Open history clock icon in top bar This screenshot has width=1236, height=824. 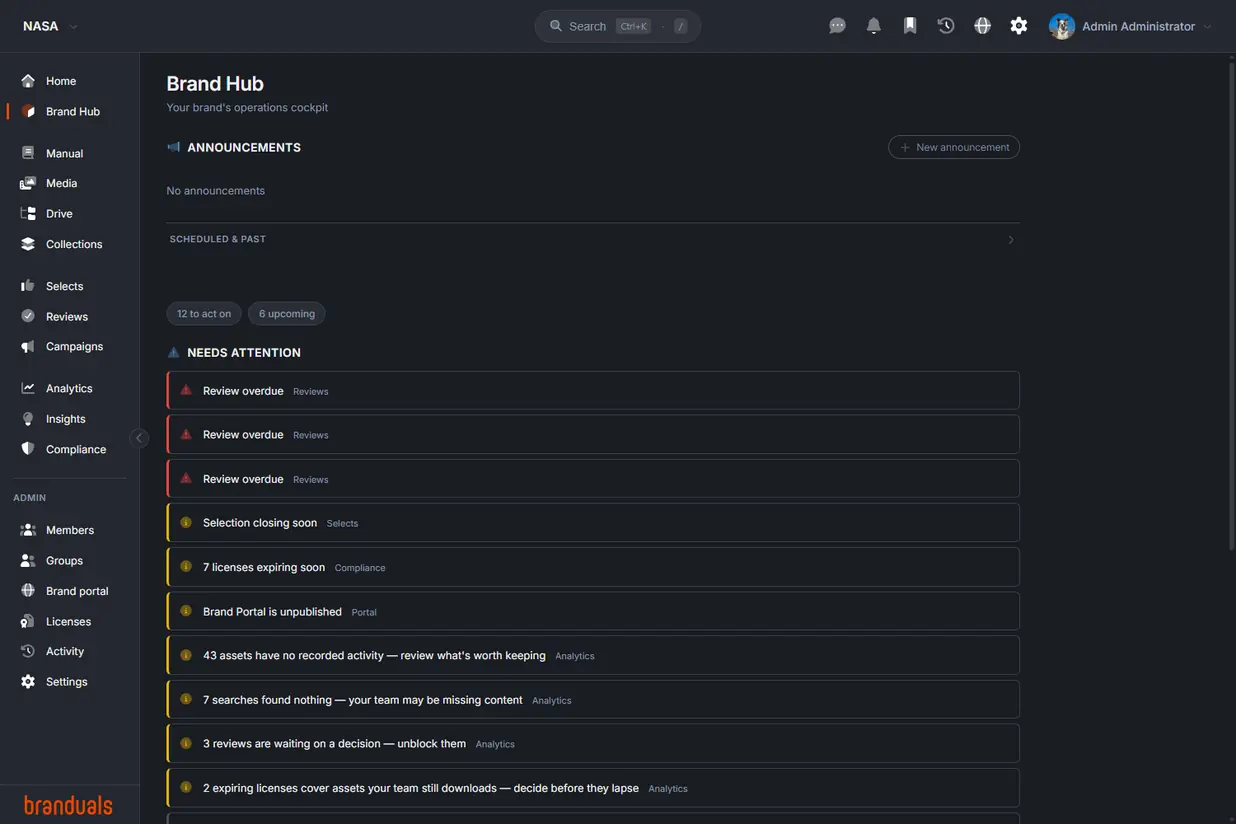[946, 26]
